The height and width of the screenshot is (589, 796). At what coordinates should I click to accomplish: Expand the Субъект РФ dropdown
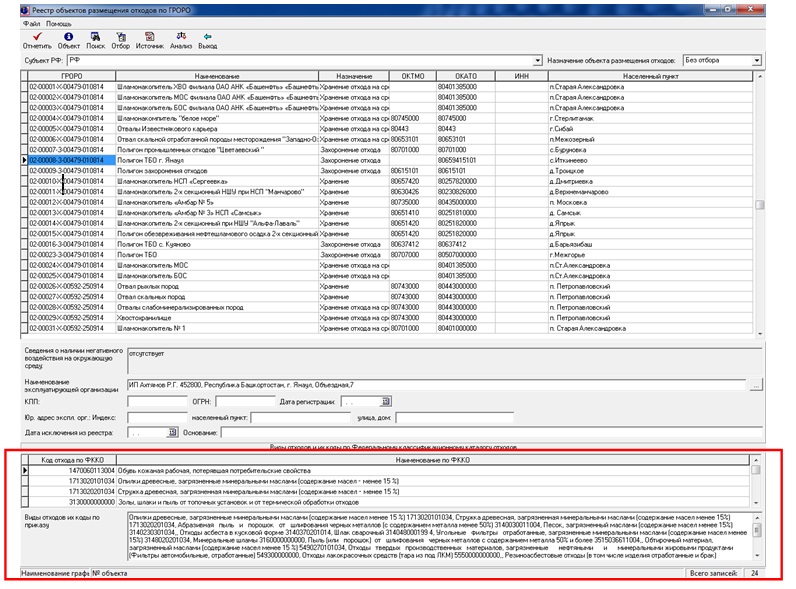[538, 61]
